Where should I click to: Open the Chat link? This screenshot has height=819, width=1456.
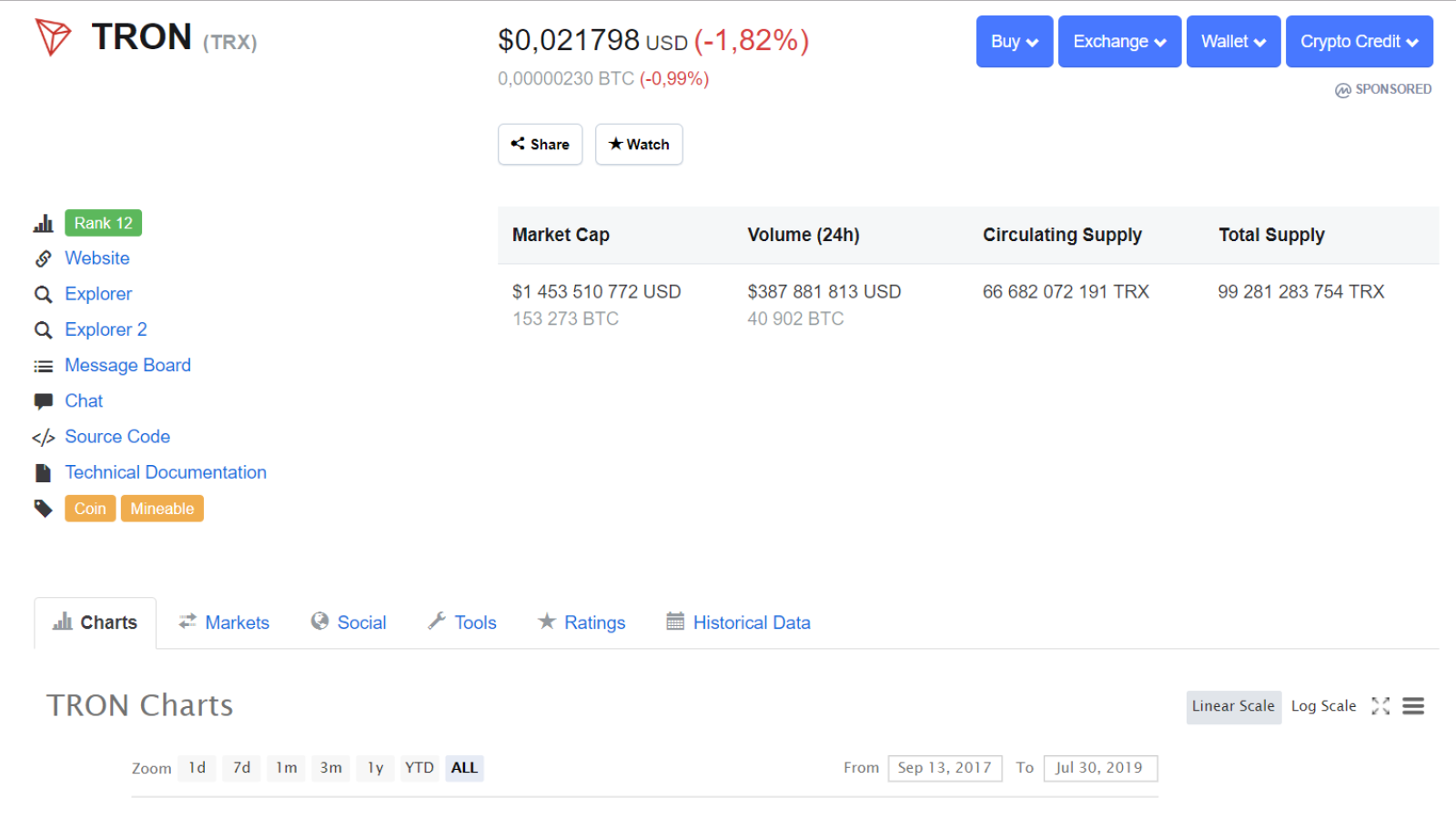84,401
